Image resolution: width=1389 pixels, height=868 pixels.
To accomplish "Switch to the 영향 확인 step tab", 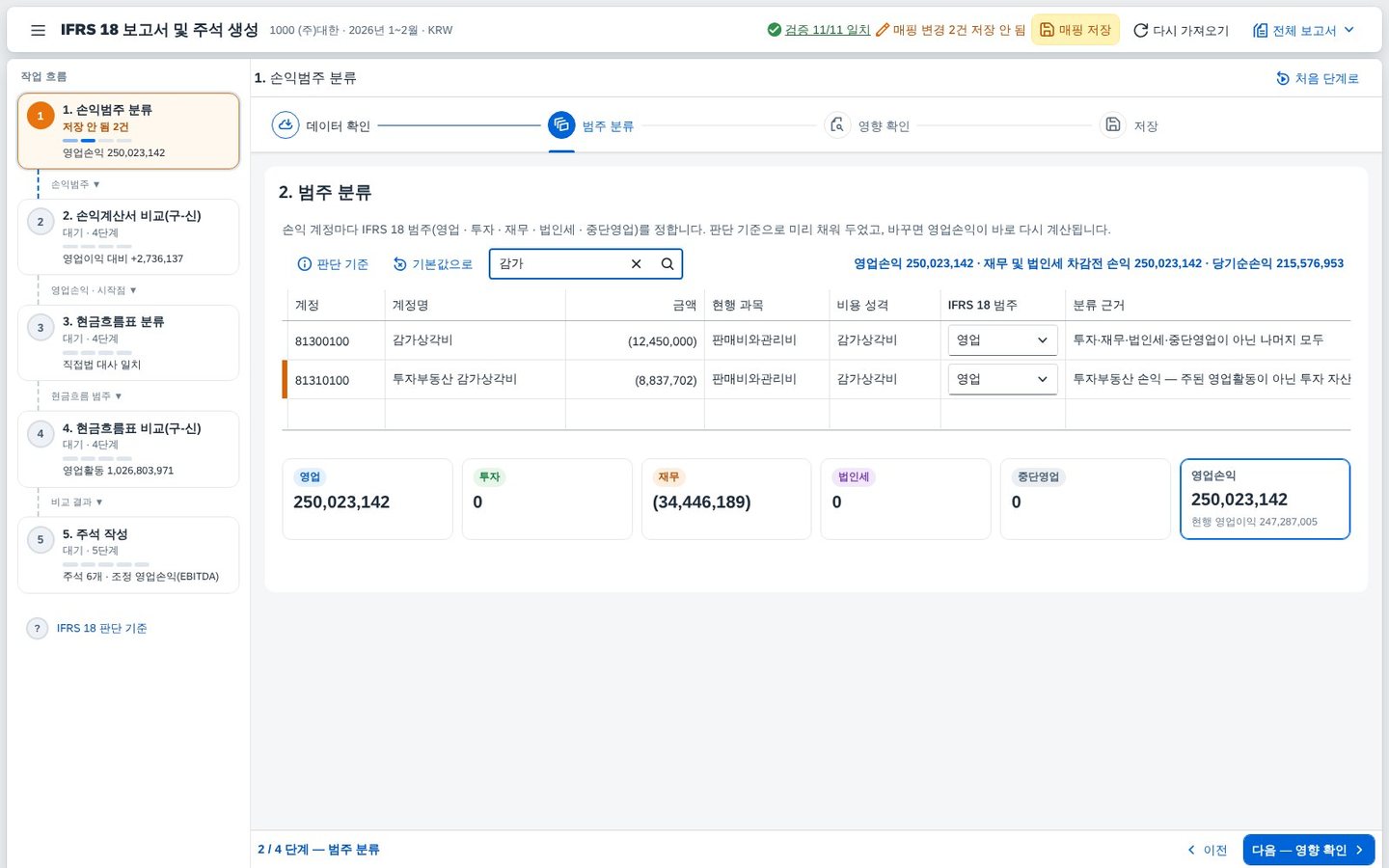I will (x=867, y=125).
